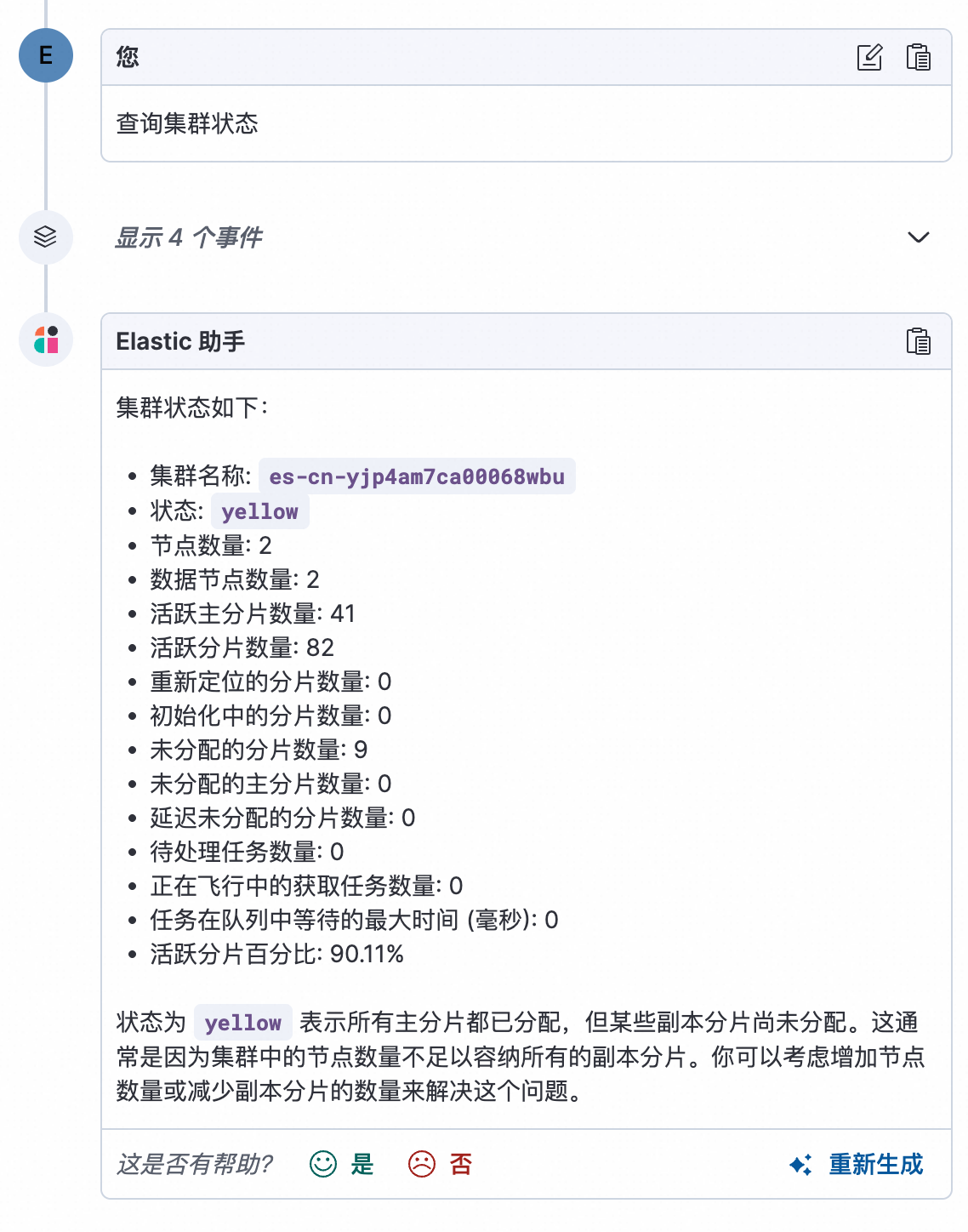Click the 这是否有帮助 feedback prompt text
Image resolution: width=968 pixels, height=1232 pixels.
[194, 1163]
